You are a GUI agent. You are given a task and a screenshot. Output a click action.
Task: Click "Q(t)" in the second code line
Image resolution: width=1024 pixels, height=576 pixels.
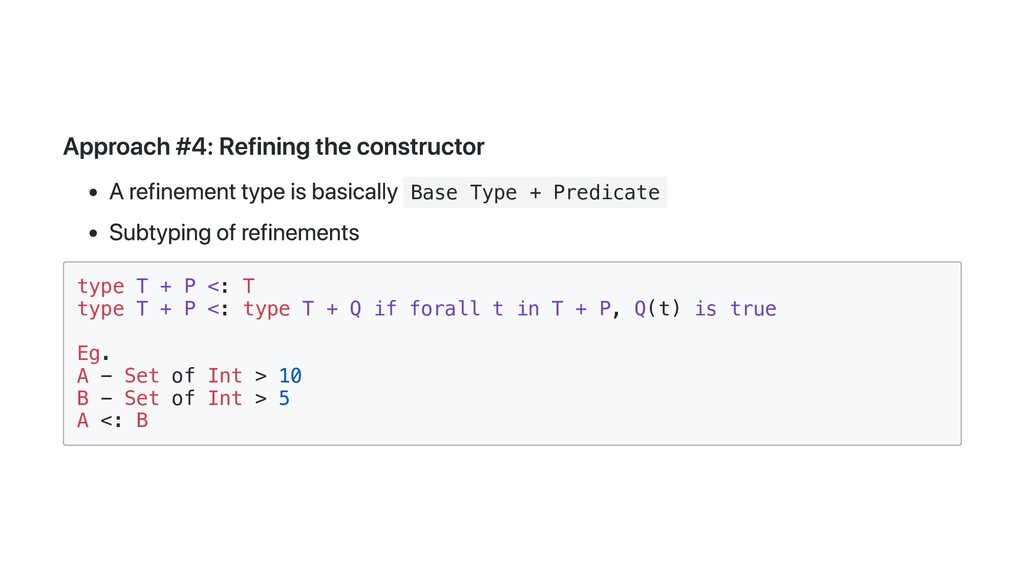(657, 308)
